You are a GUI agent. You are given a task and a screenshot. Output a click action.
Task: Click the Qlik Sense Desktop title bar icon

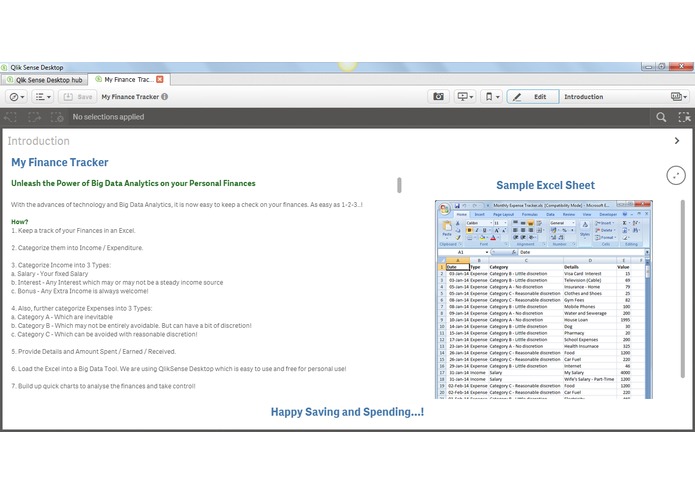click(4, 67)
